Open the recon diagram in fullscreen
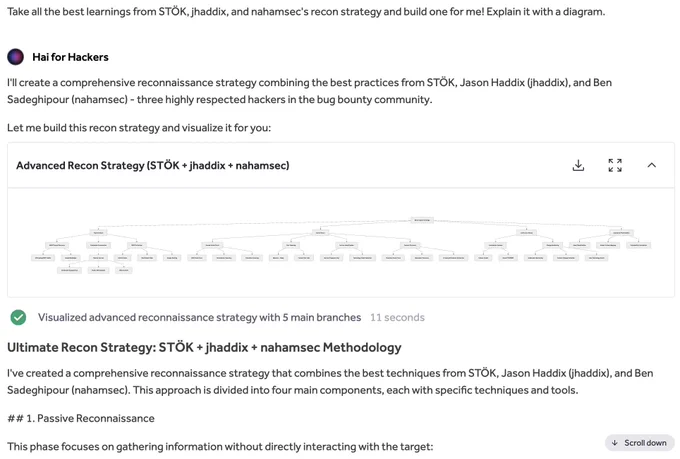Screen dimensions: 680x459 click(615, 165)
